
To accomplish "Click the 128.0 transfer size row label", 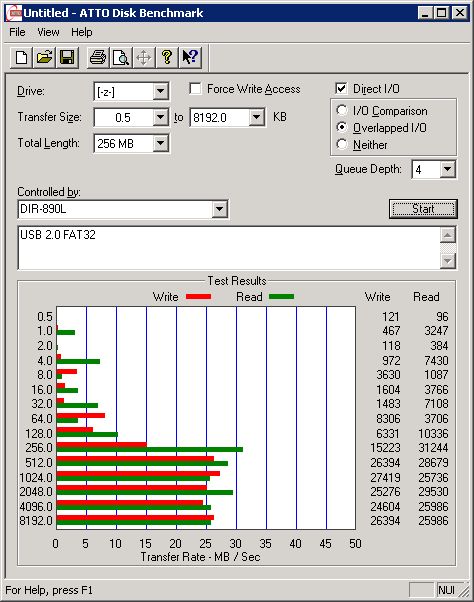I will tap(39, 434).
